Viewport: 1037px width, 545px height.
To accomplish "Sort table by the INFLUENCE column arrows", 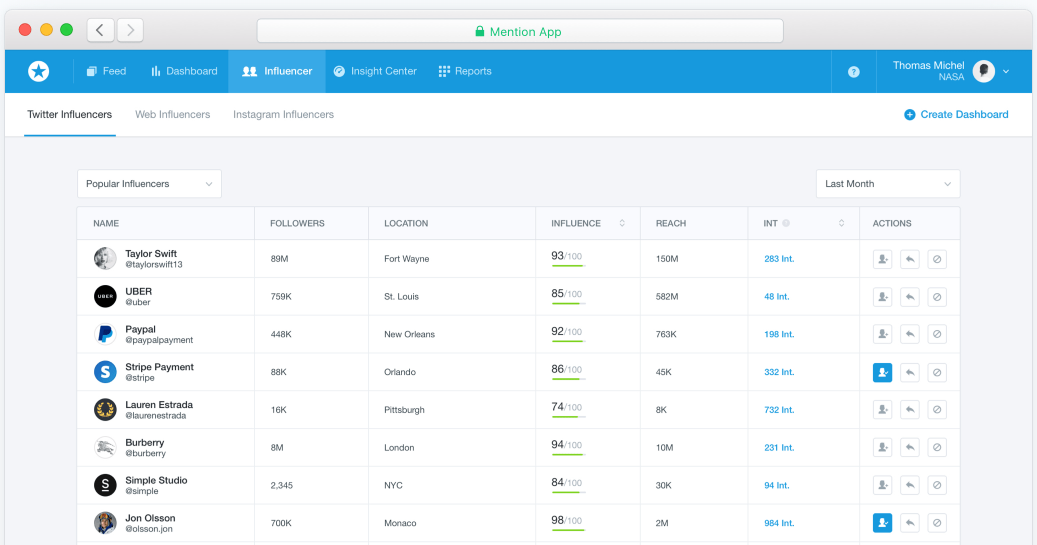I will (x=622, y=224).
